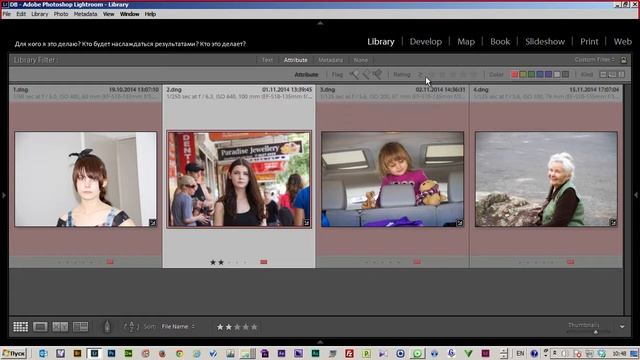Screen dimensions: 640x360
Task: Lock the library filter
Action: coord(624,60)
